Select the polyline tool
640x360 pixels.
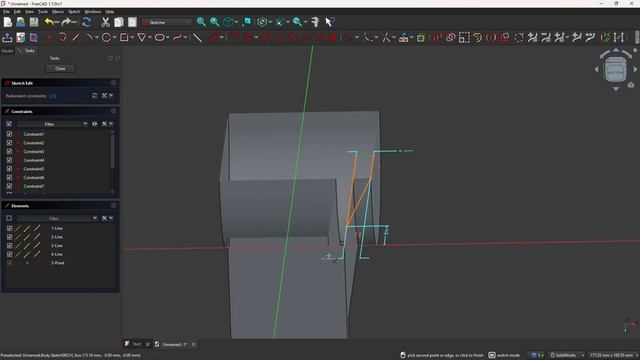coord(62,38)
